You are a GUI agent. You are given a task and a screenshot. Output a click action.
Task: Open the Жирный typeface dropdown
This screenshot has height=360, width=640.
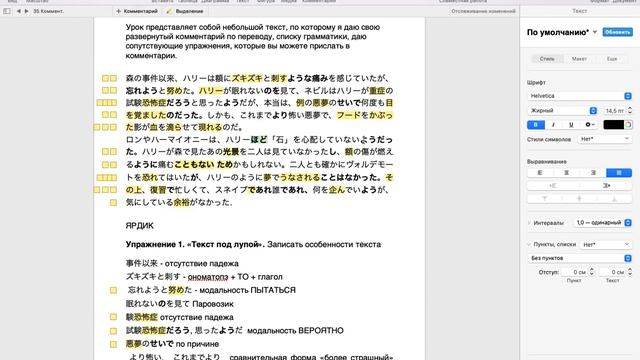point(562,111)
